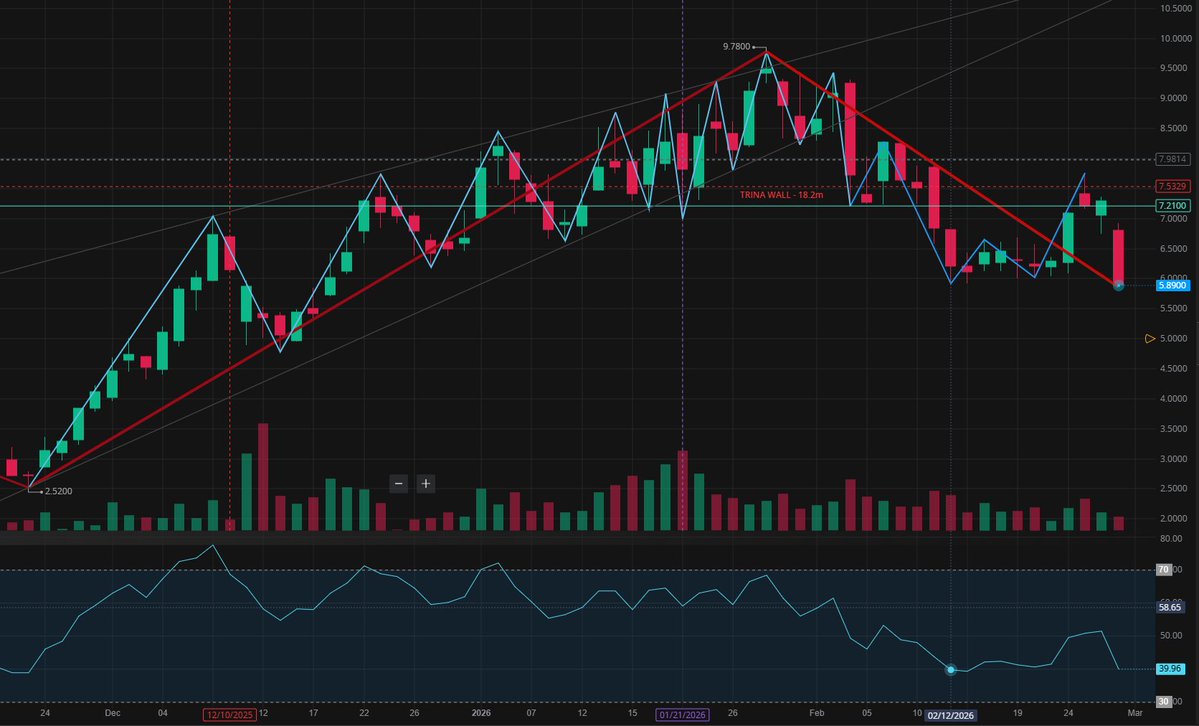Click the TRINA WALL - 18.2m label
Viewport: 1199px width, 726px height.
pyautogui.click(x=782, y=195)
